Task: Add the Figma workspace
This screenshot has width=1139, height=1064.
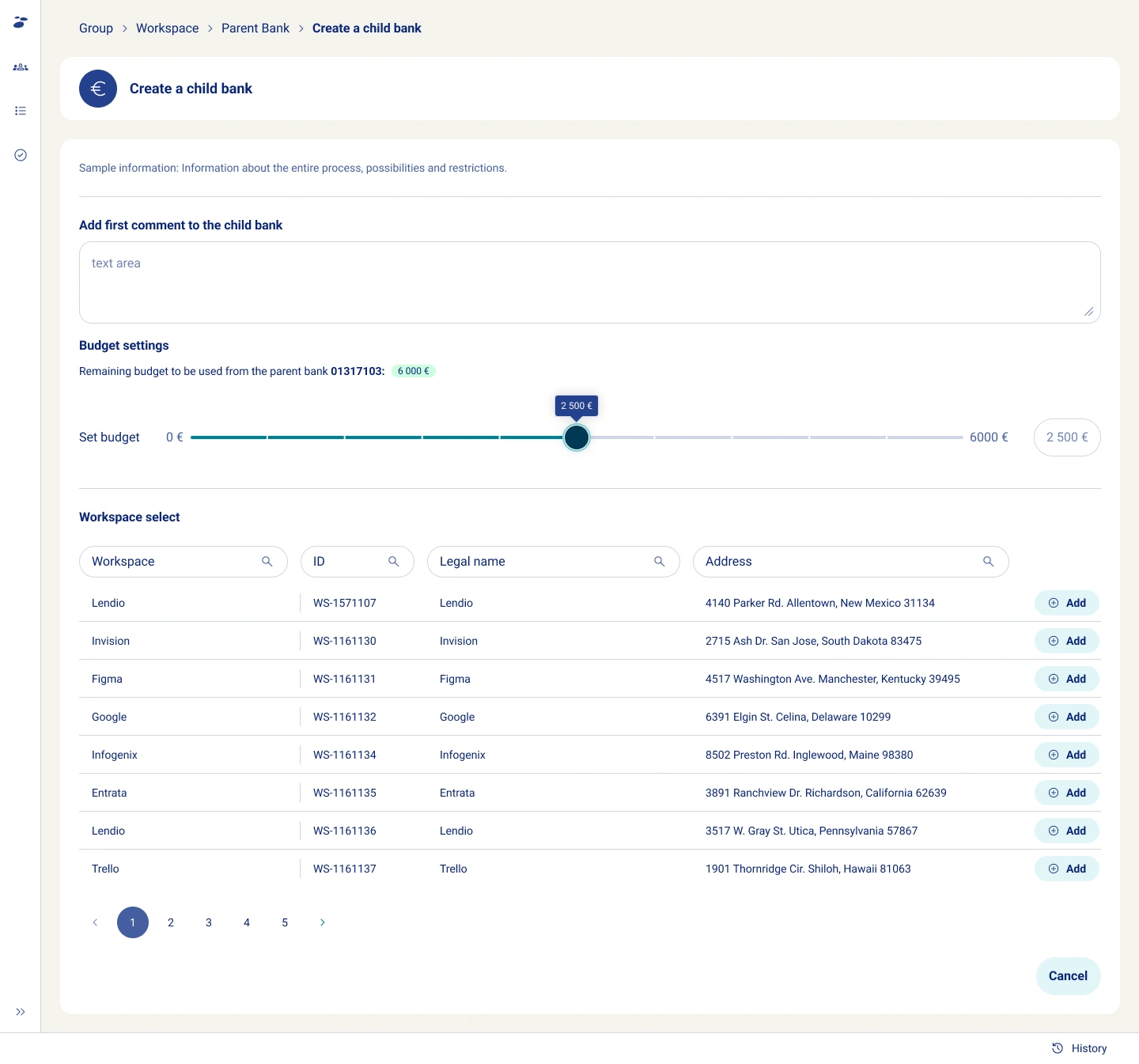Action: [x=1067, y=679]
